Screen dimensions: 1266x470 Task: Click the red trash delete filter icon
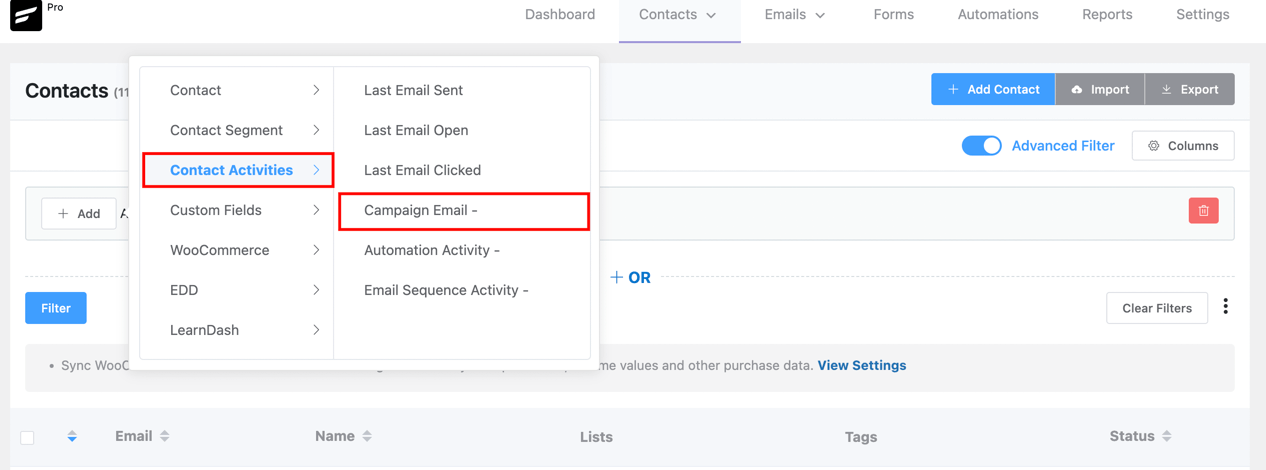click(x=1203, y=211)
